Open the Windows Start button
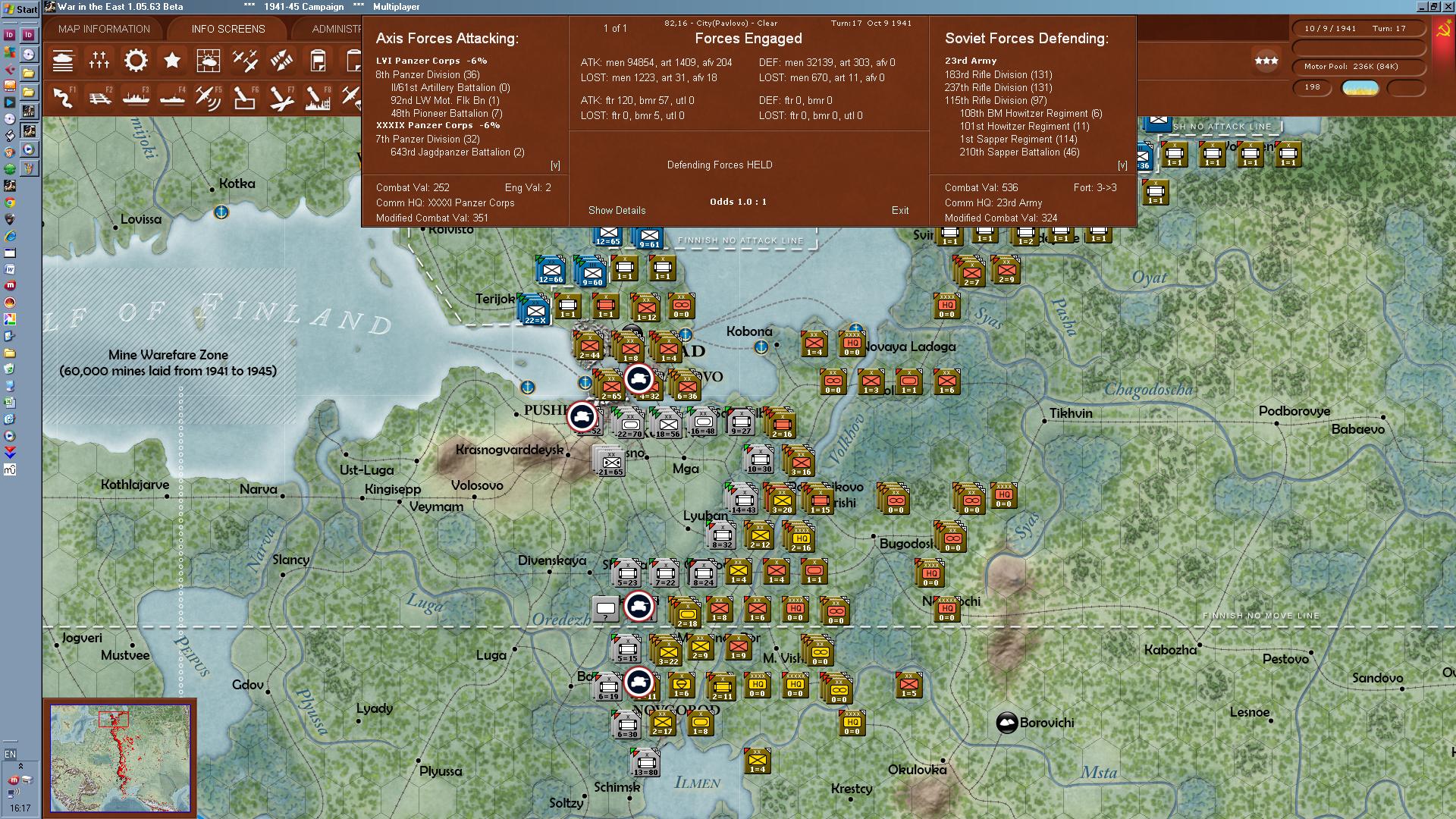The image size is (1456, 819). [20, 9]
